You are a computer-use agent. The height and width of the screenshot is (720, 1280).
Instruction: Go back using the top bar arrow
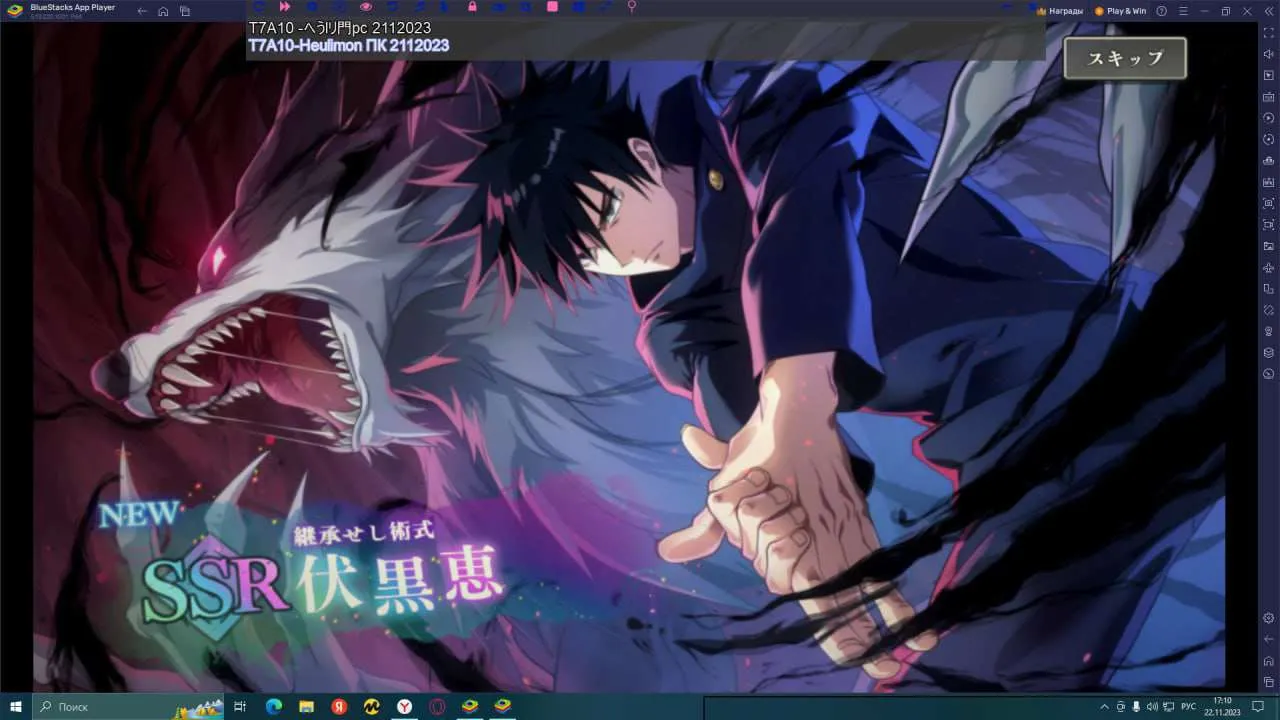click(x=142, y=11)
